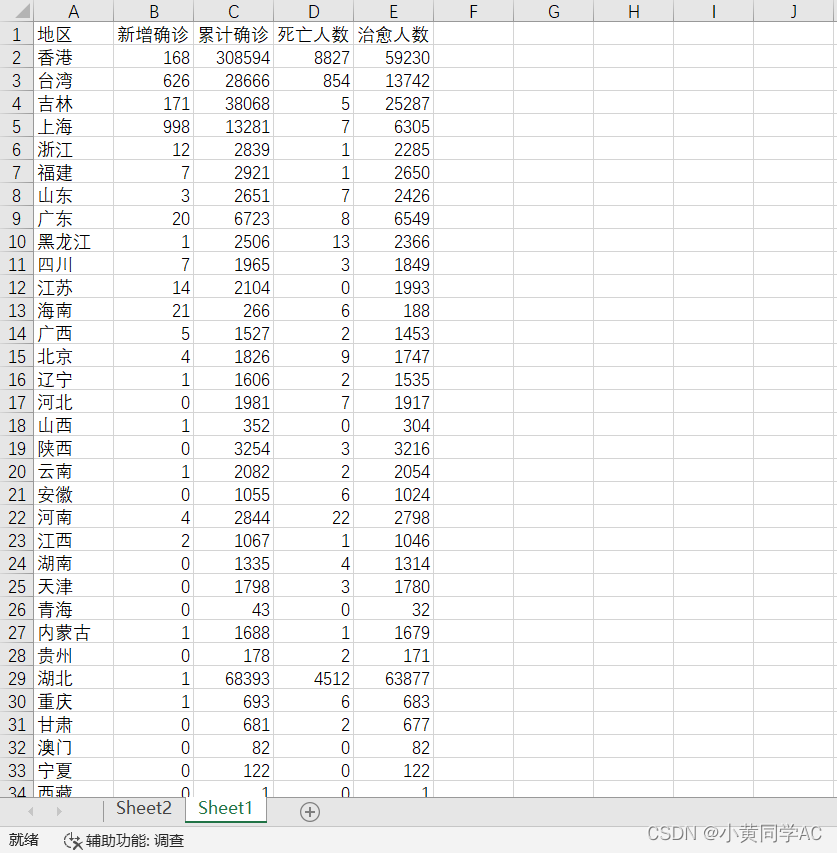Select column E header
Image resolution: width=837 pixels, height=853 pixels.
click(x=393, y=11)
